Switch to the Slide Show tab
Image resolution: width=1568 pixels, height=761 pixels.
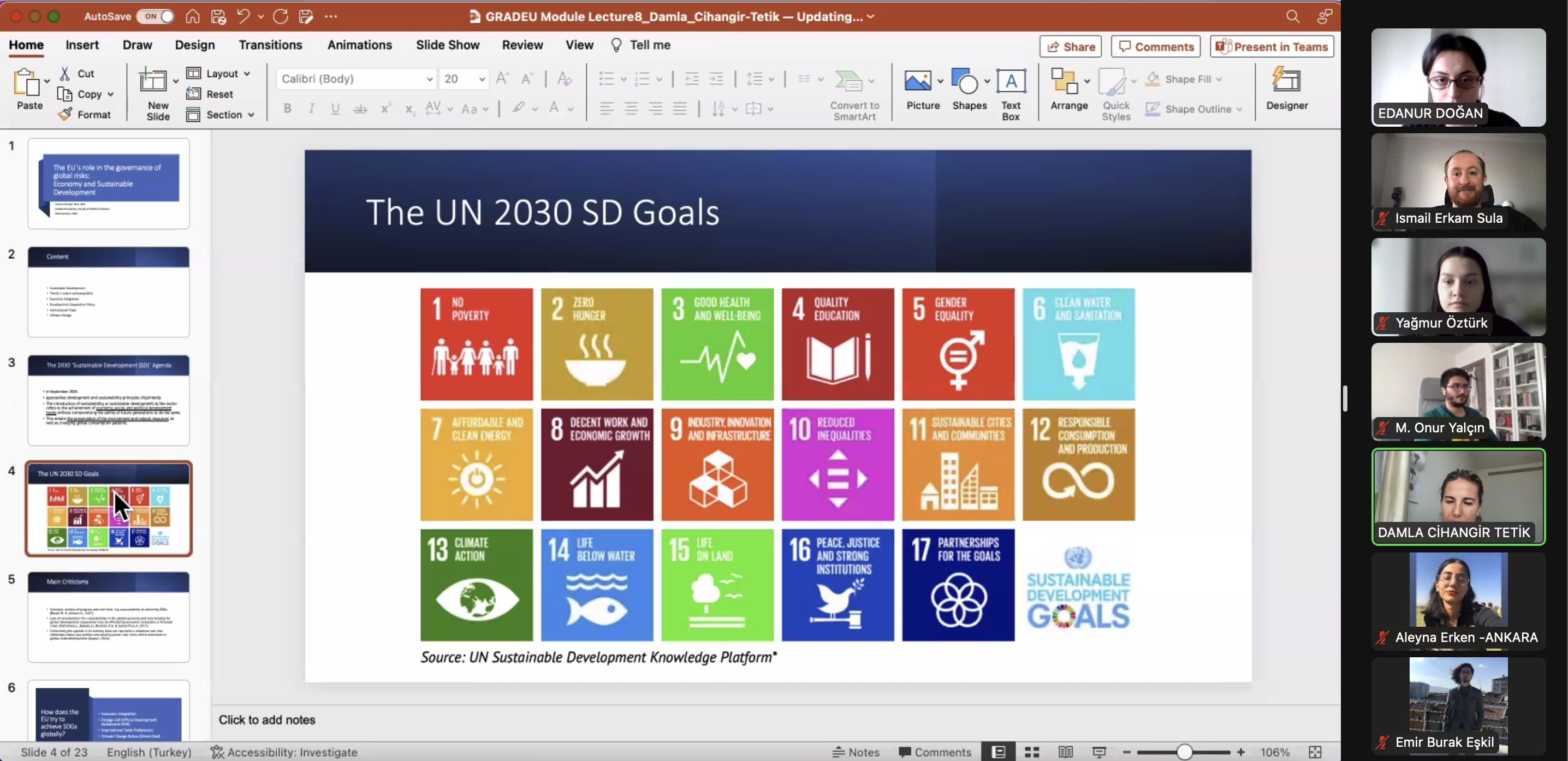(x=447, y=45)
